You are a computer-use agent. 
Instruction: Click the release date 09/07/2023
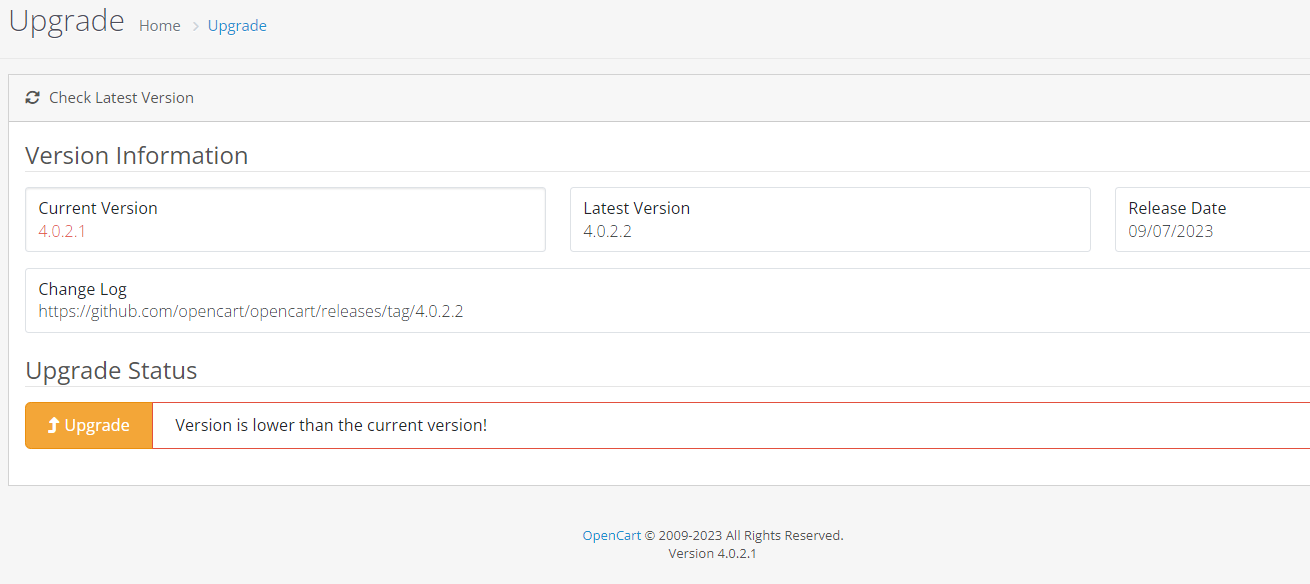[1171, 231]
